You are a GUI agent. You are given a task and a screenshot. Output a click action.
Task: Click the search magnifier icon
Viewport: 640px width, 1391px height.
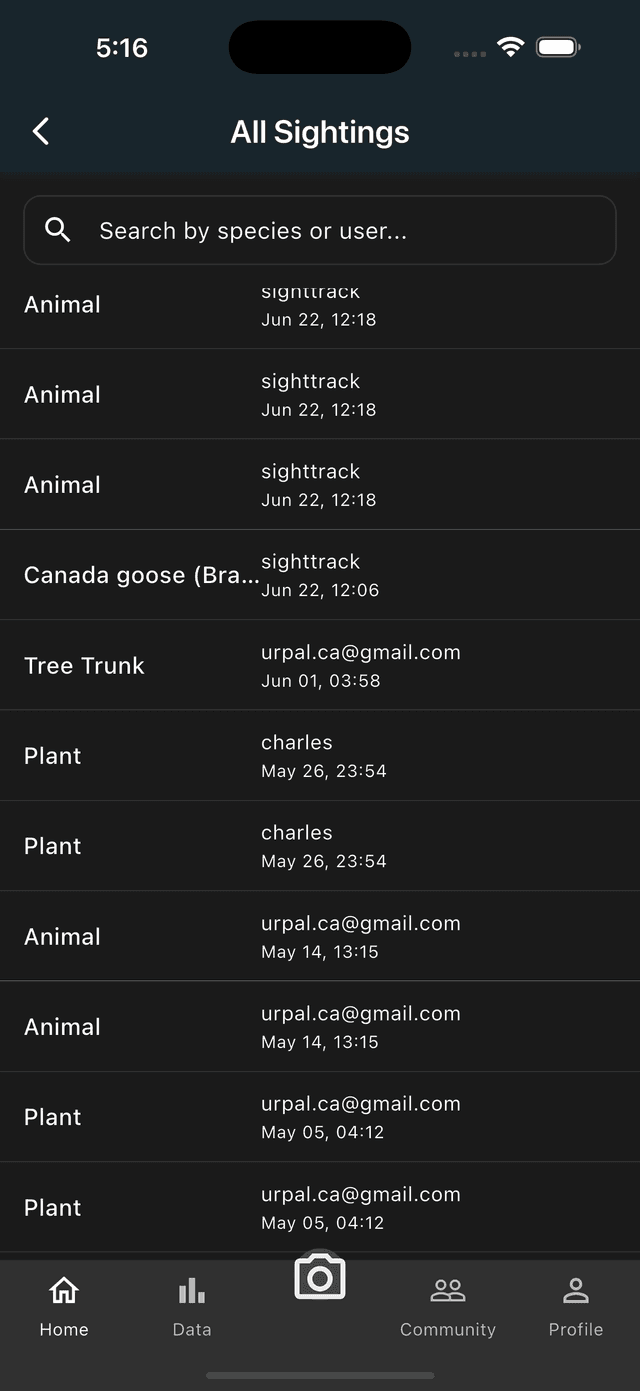pyautogui.click(x=58, y=230)
